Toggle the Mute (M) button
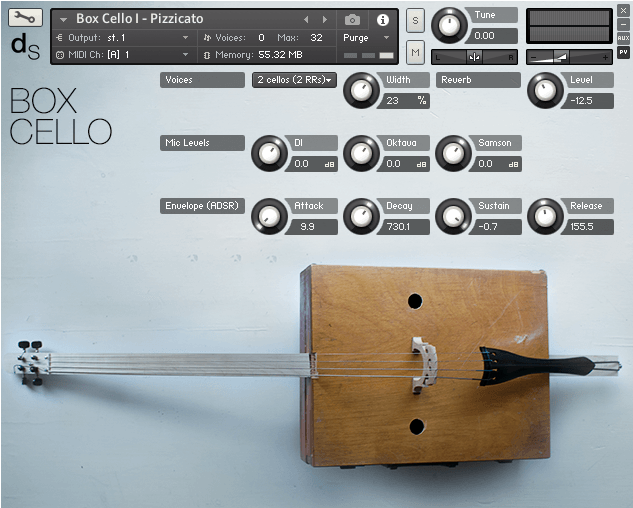633x508 pixels. [x=415, y=52]
